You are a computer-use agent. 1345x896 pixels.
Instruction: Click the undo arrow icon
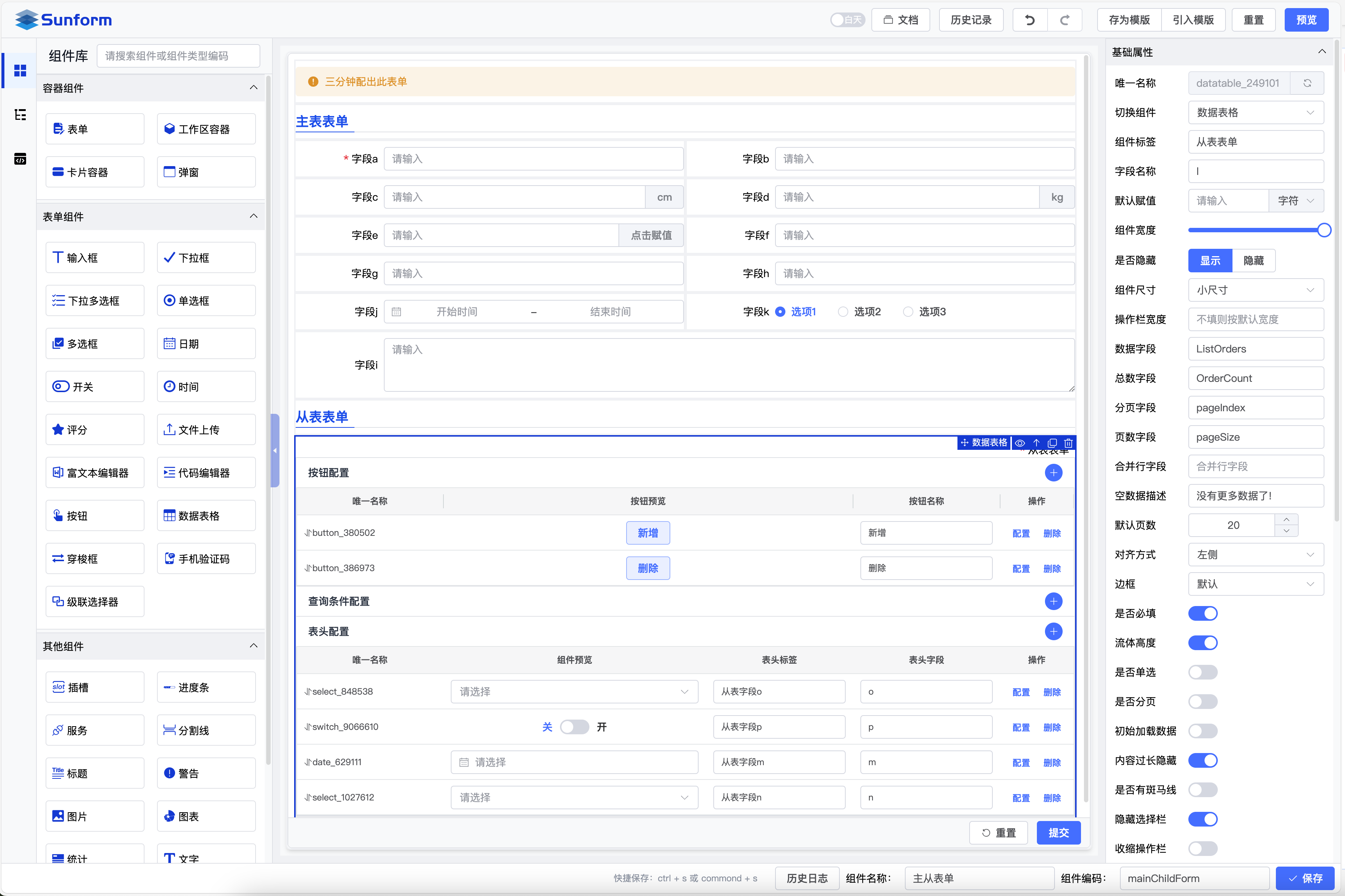pos(1030,20)
